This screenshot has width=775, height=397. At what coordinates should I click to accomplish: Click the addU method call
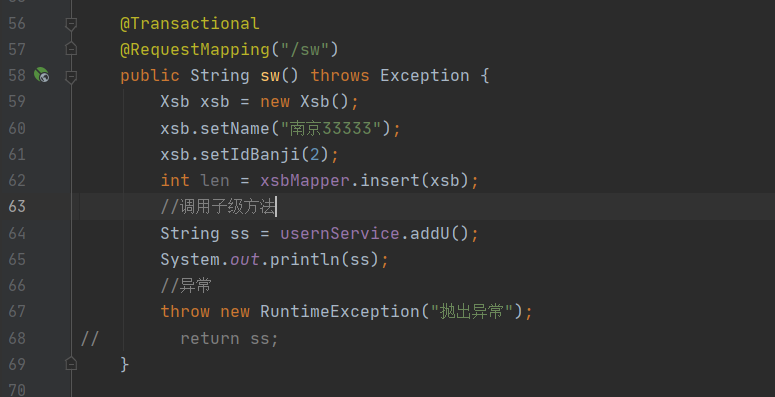(x=429, y=233)
